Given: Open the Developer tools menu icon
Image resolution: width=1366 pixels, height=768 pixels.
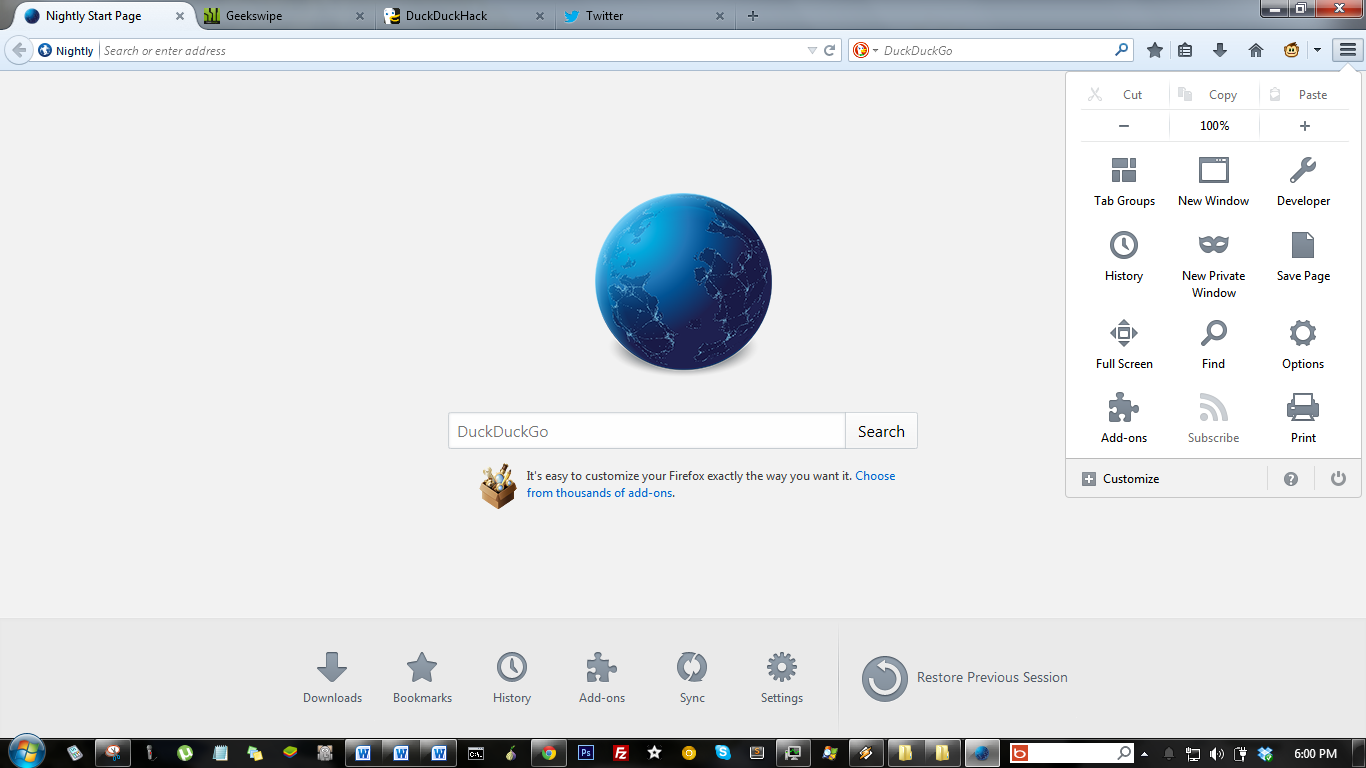Looking at the screenshot, I should (x=1303, y=181).
